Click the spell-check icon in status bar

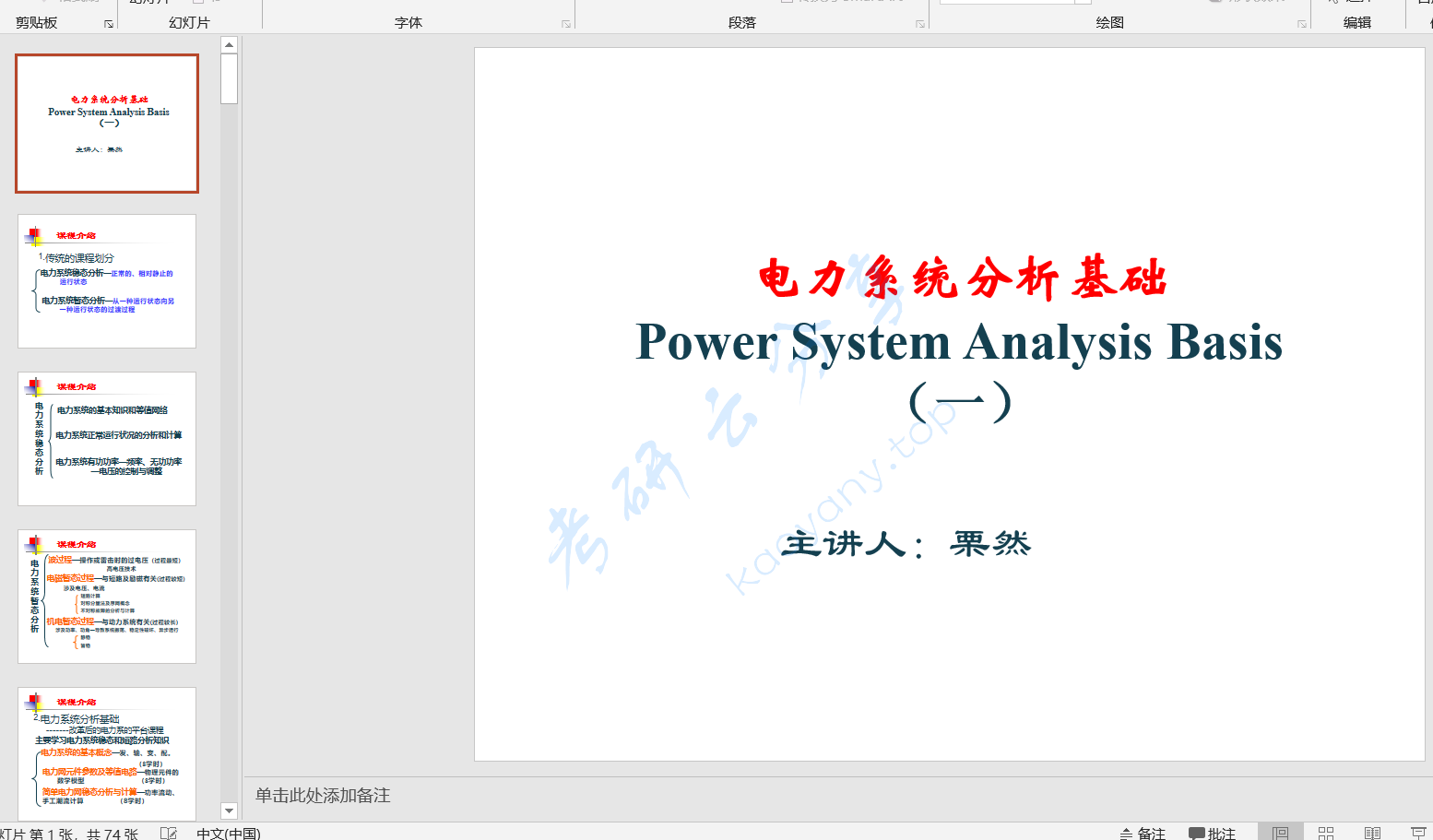tap(169, 834)
